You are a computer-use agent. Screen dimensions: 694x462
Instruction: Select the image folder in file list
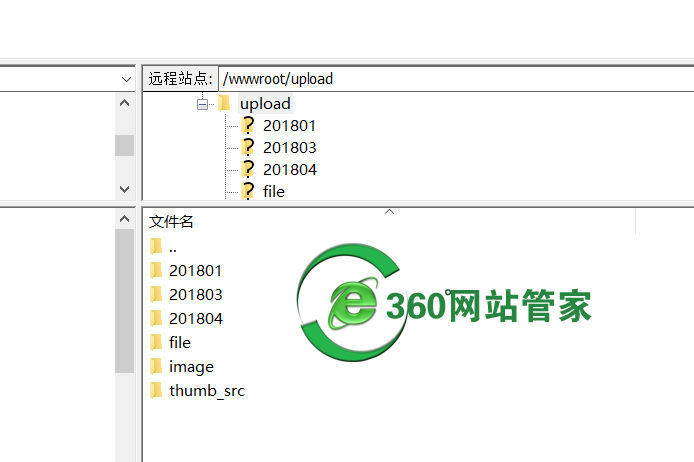click(x=191, y=366)
